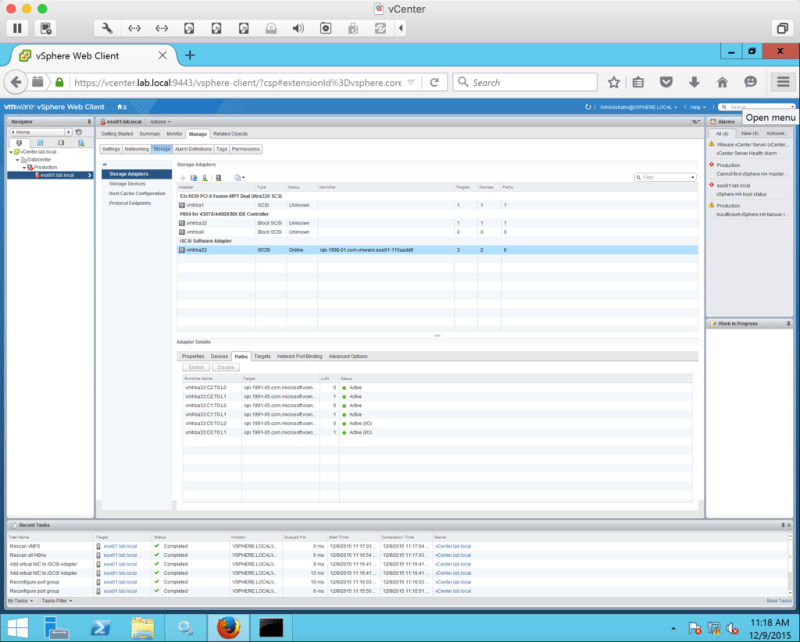Screen dimensions: 800x642
Task: Open the Firefox bookmark star icon
Action: (x=613, y=82)
